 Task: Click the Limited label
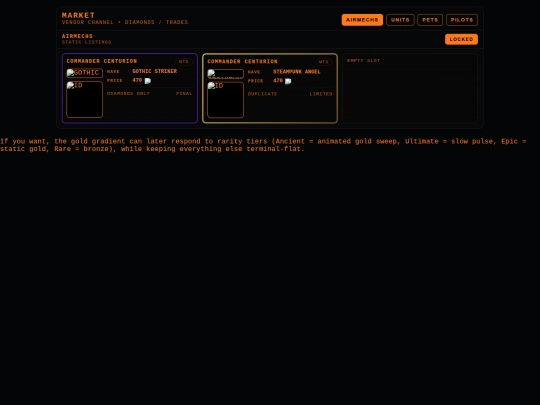(x=321, y=94)
